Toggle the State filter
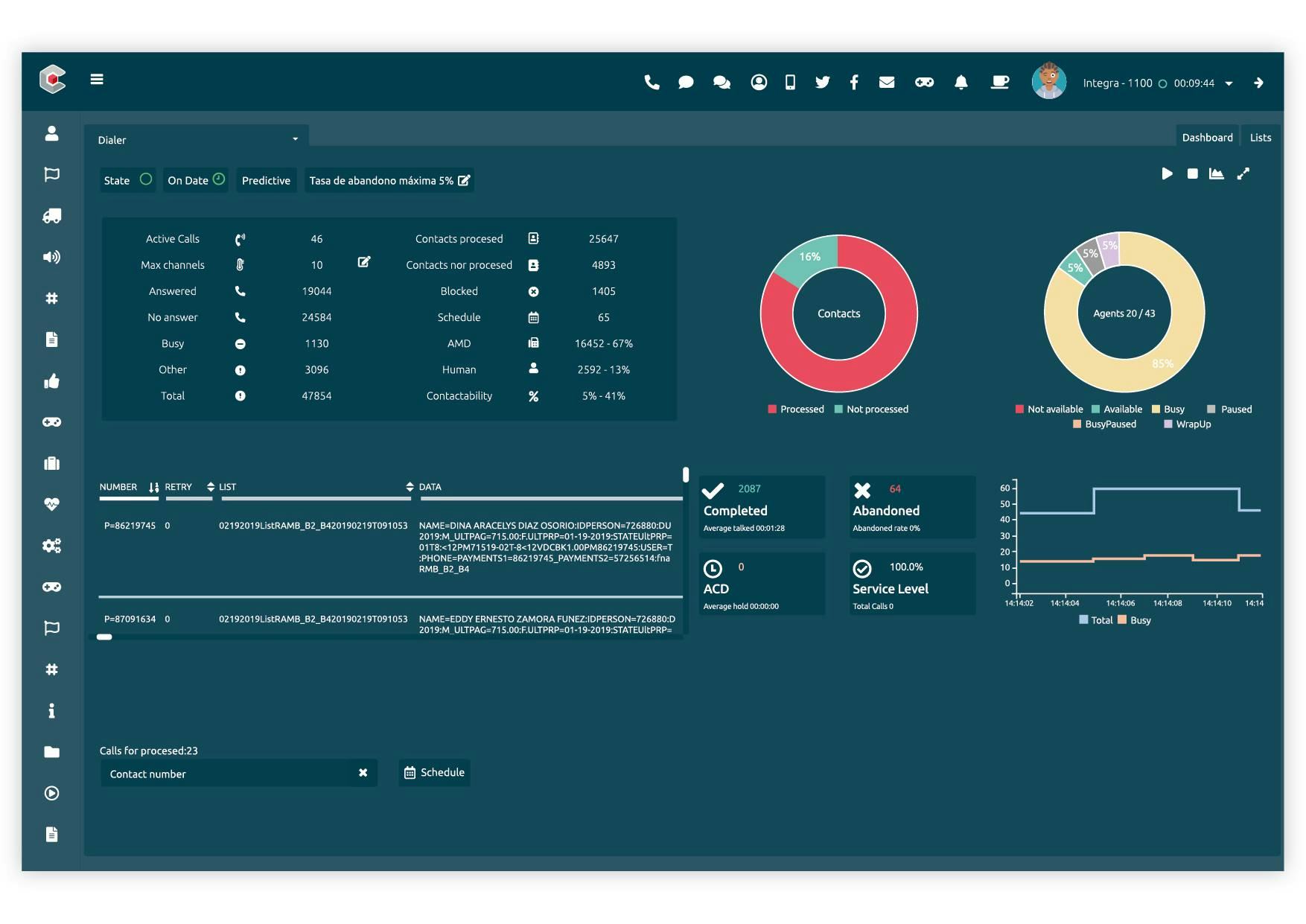The image size is (1306, 924). tap(127, 180)
